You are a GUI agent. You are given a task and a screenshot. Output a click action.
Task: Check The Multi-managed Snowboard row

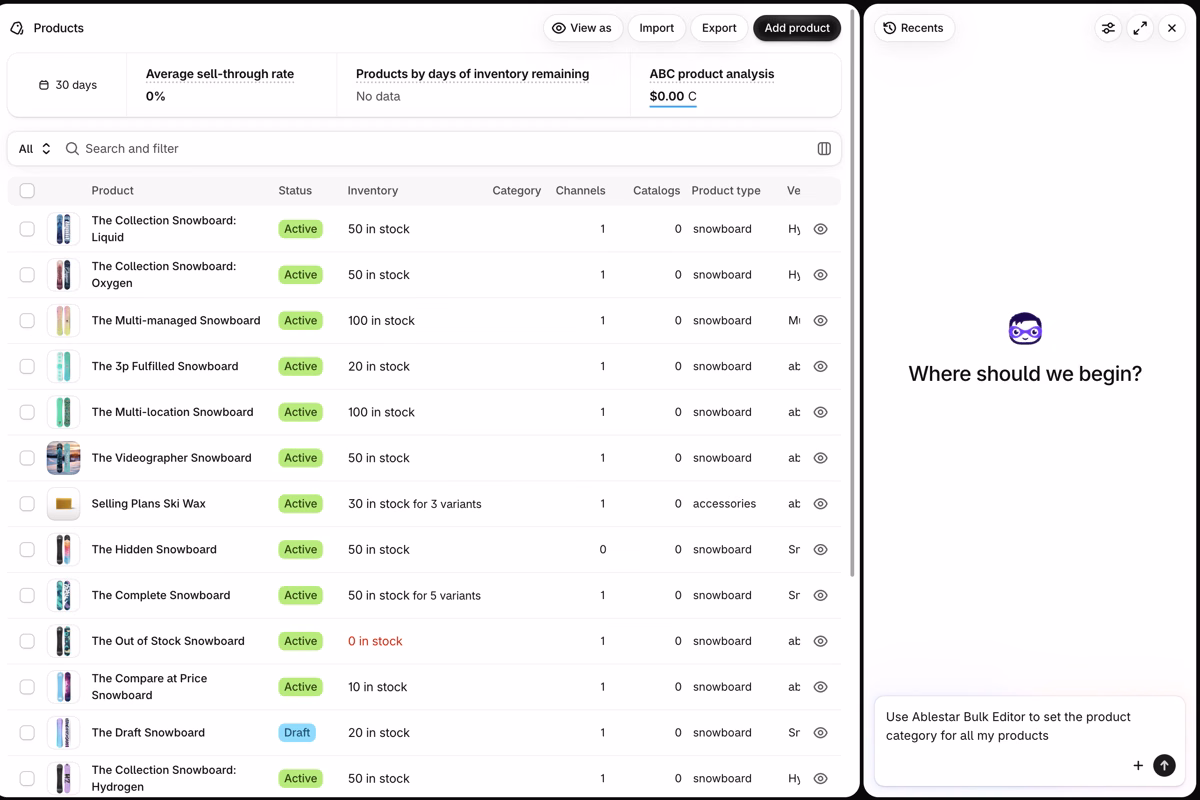point(27,321)
